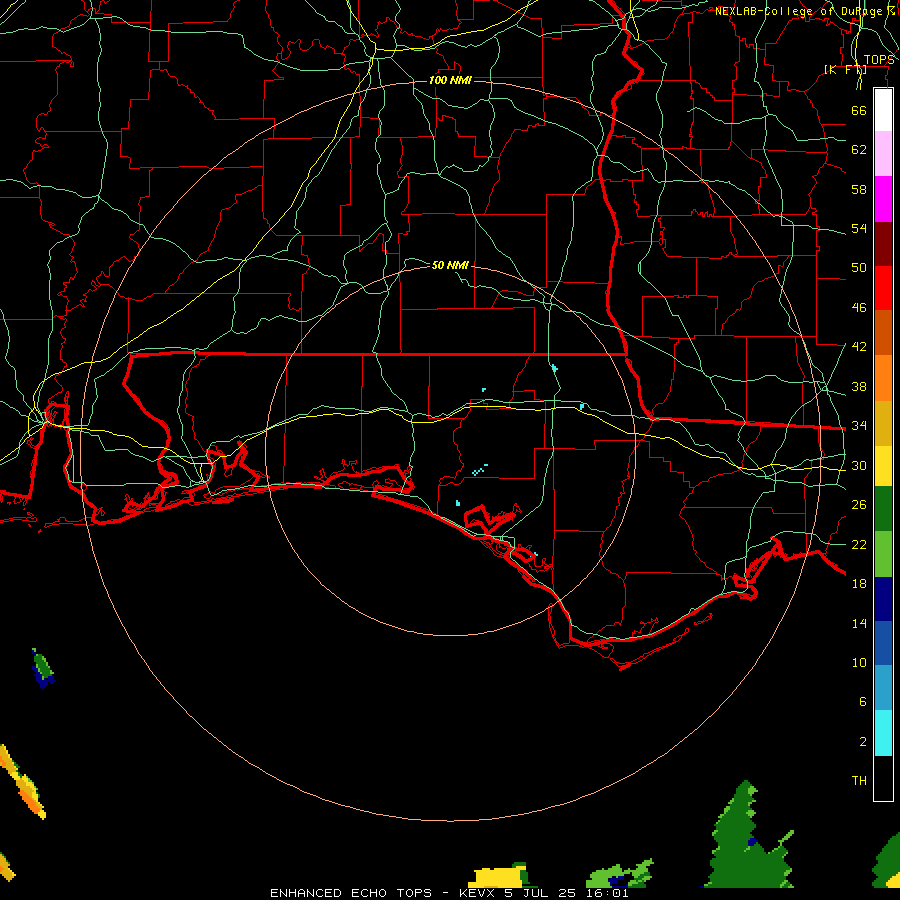Click the '18' legend value
This screenshot has width=900, height=900.
click(x=859, y=584)
